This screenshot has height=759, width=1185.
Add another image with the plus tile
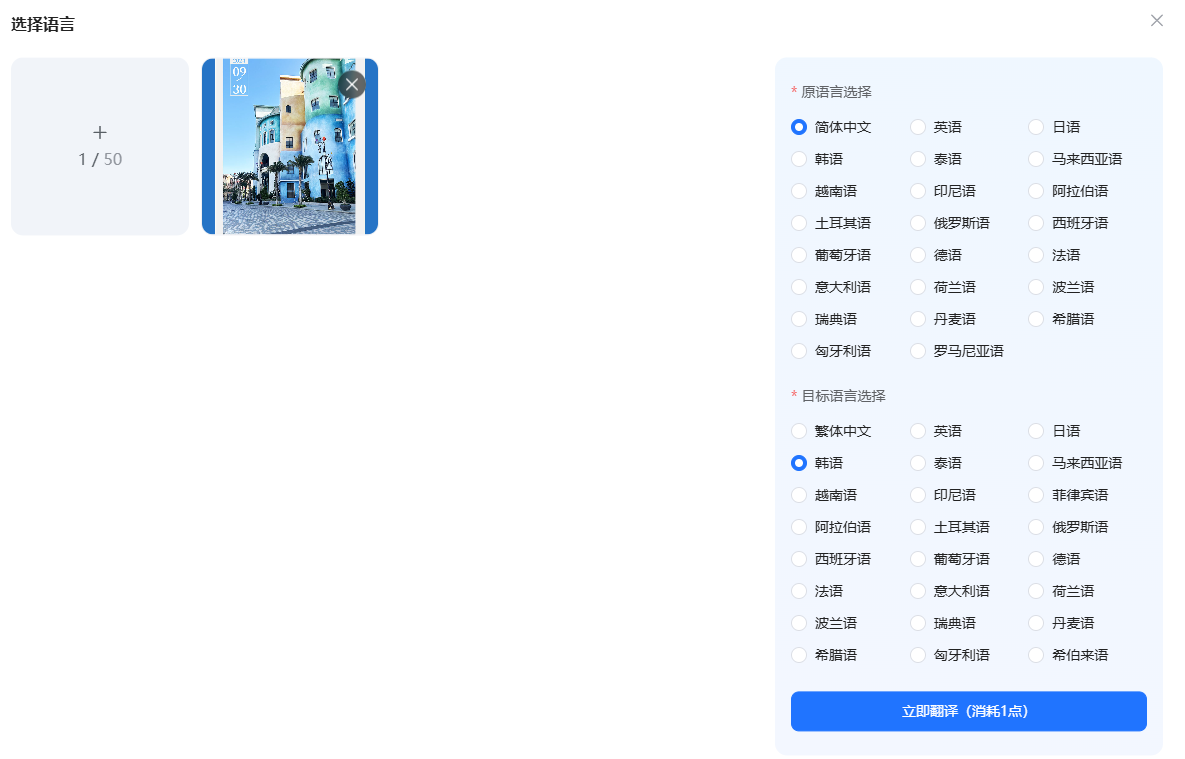[100, 146]
